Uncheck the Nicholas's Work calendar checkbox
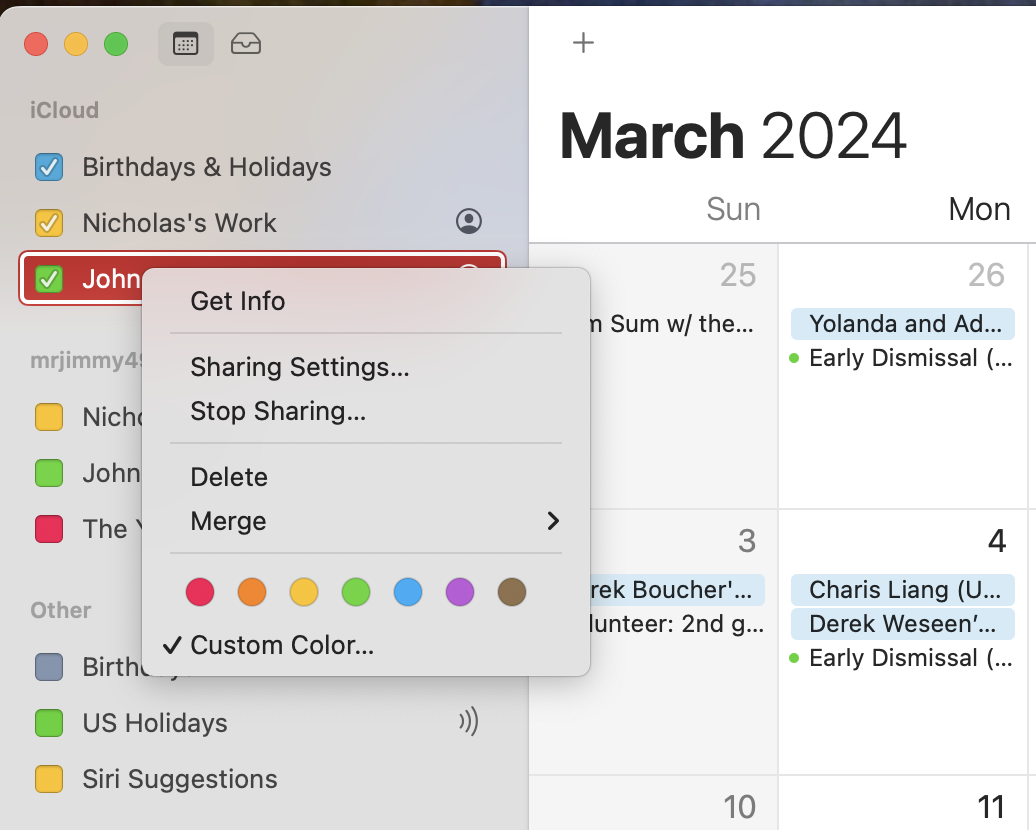Image resolution: width=1036 pixels, height=830 pixels. click(x=49, y=223)
